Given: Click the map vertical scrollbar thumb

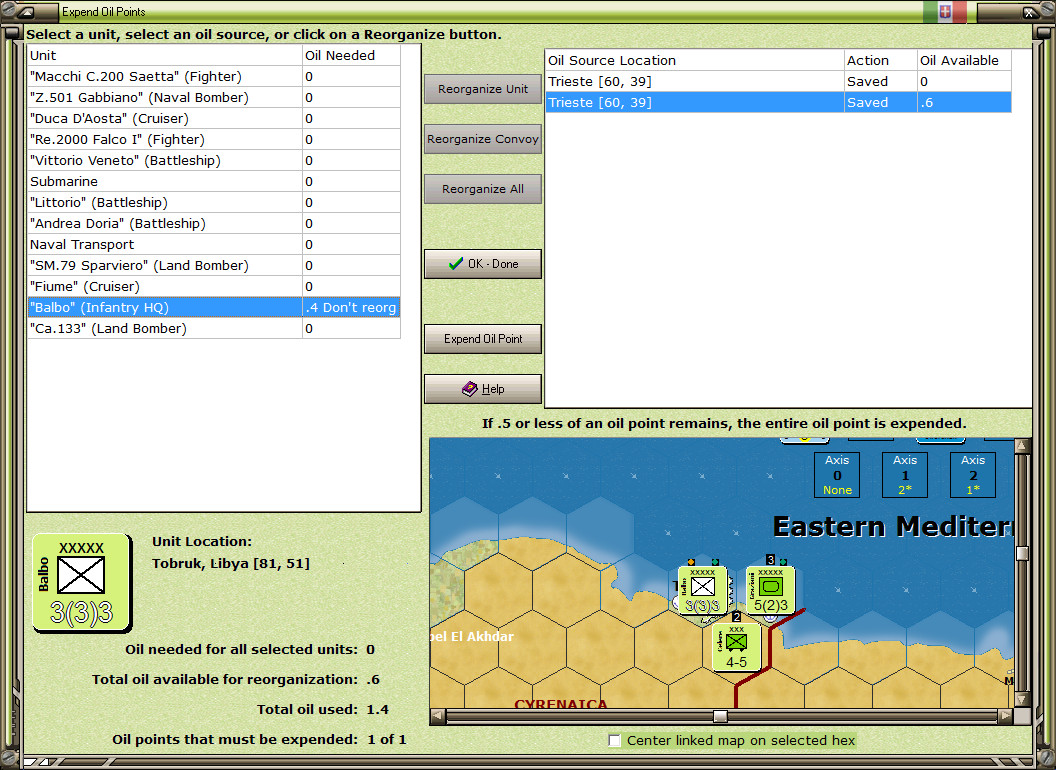Looking at the screenshot, I should click(x=1022, y=553).
